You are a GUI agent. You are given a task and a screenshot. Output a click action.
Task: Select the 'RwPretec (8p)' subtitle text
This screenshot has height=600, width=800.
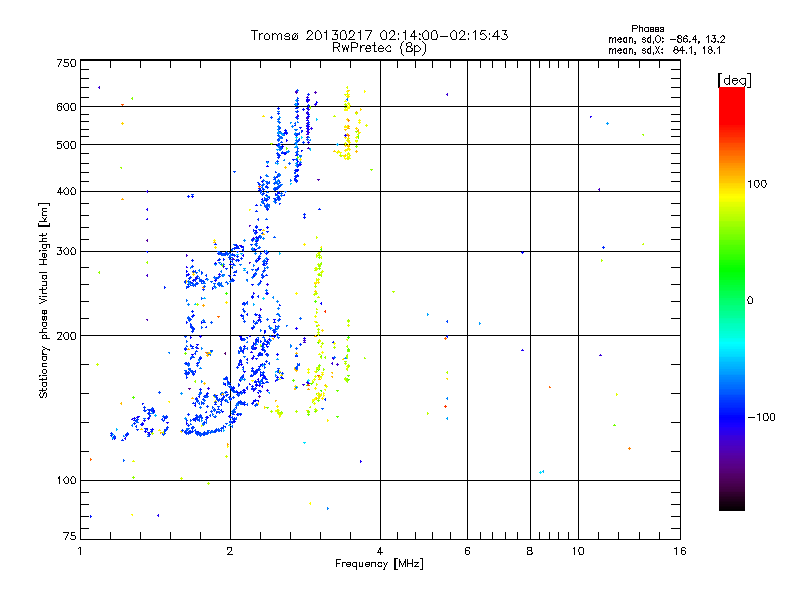(379, 48)
